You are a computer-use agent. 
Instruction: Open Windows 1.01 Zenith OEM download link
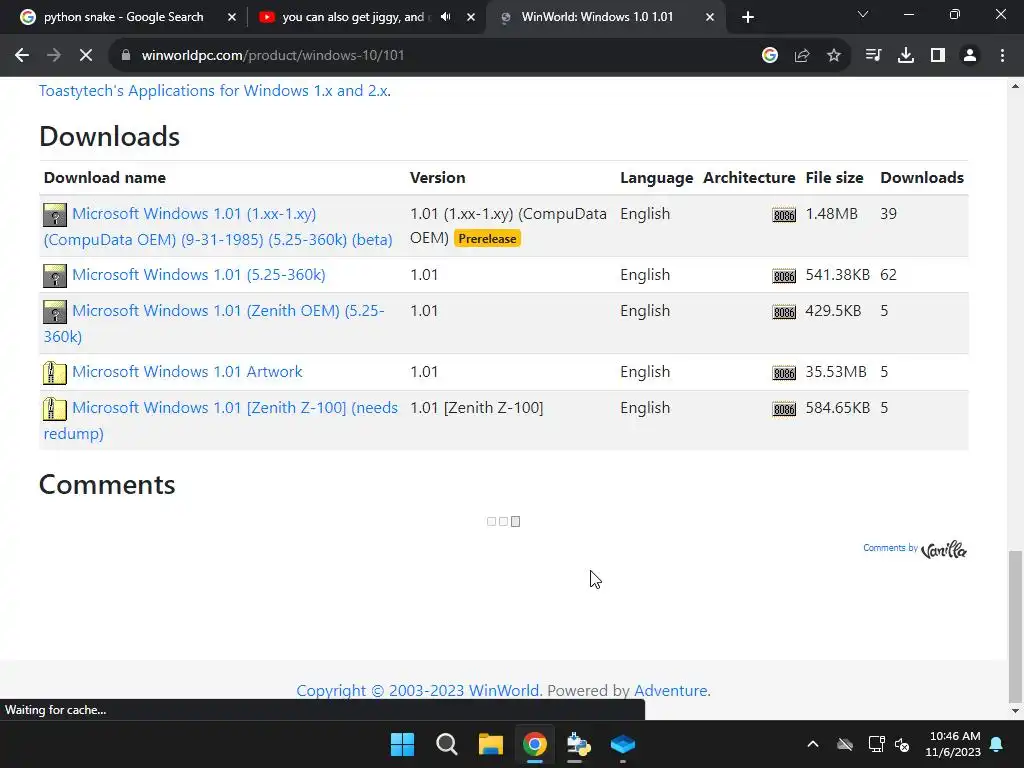(x=214, y=323)
